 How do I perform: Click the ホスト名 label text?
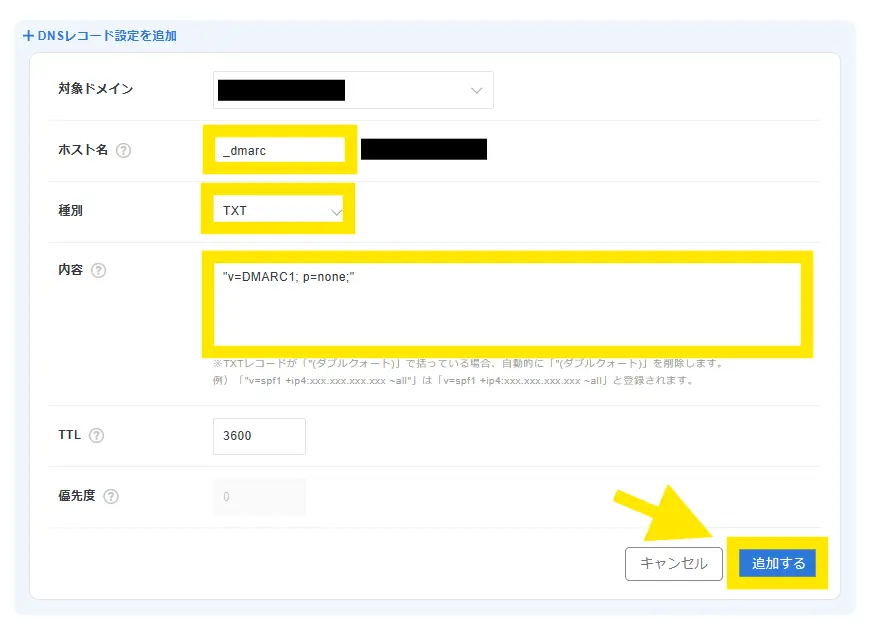coord(82,151)
